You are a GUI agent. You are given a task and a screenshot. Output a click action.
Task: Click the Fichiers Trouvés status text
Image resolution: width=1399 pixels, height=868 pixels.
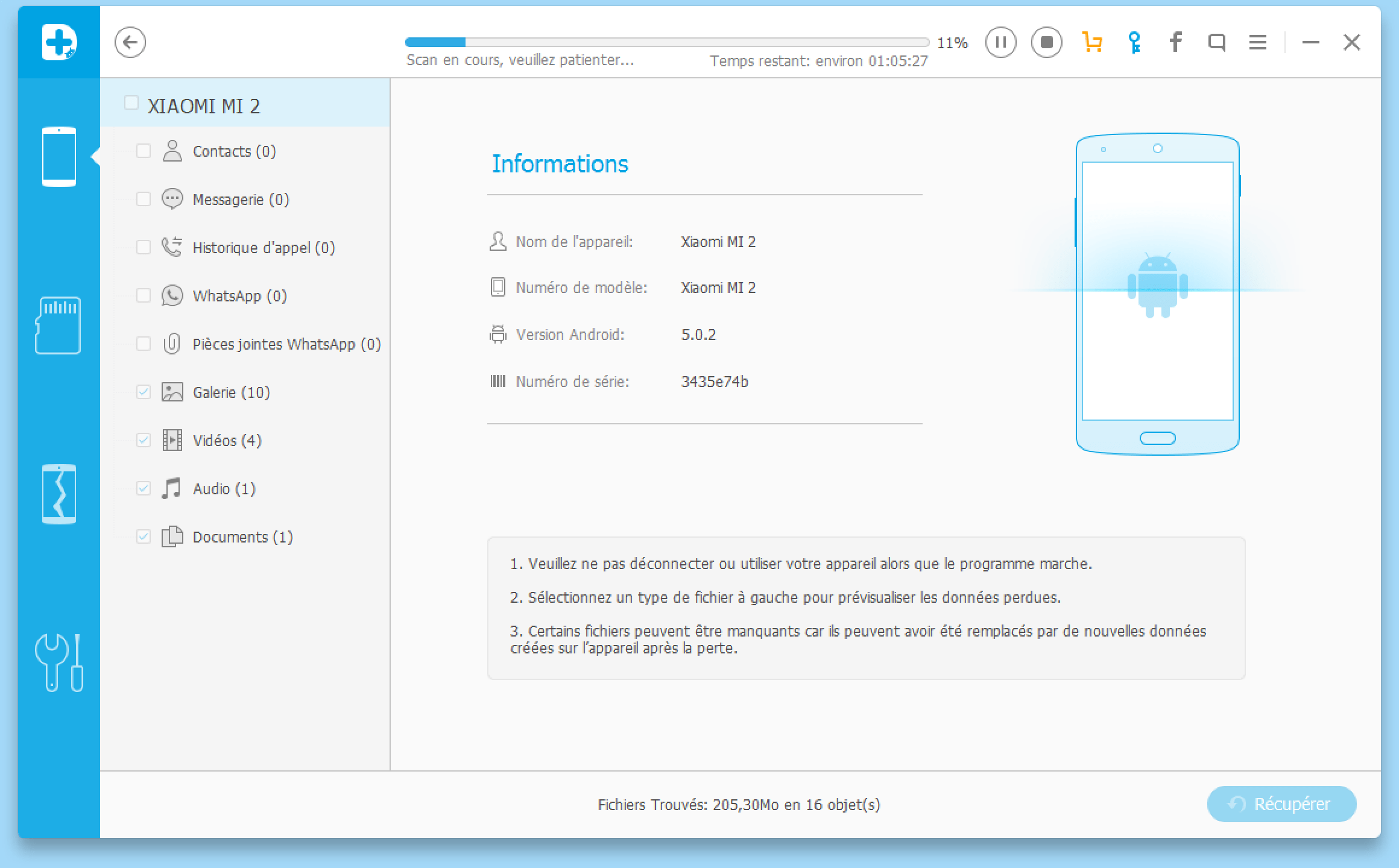coord(739,805)
